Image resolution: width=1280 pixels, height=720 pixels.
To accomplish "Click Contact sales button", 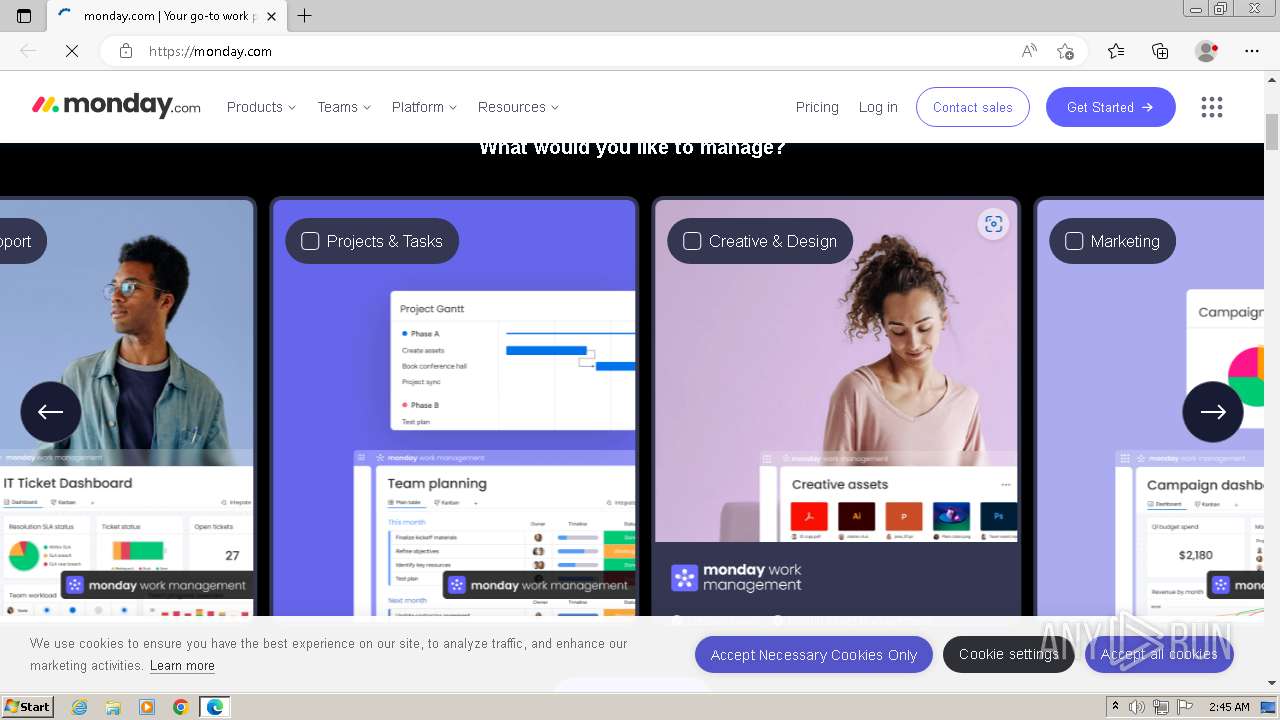I will click(x=973, y=107).
